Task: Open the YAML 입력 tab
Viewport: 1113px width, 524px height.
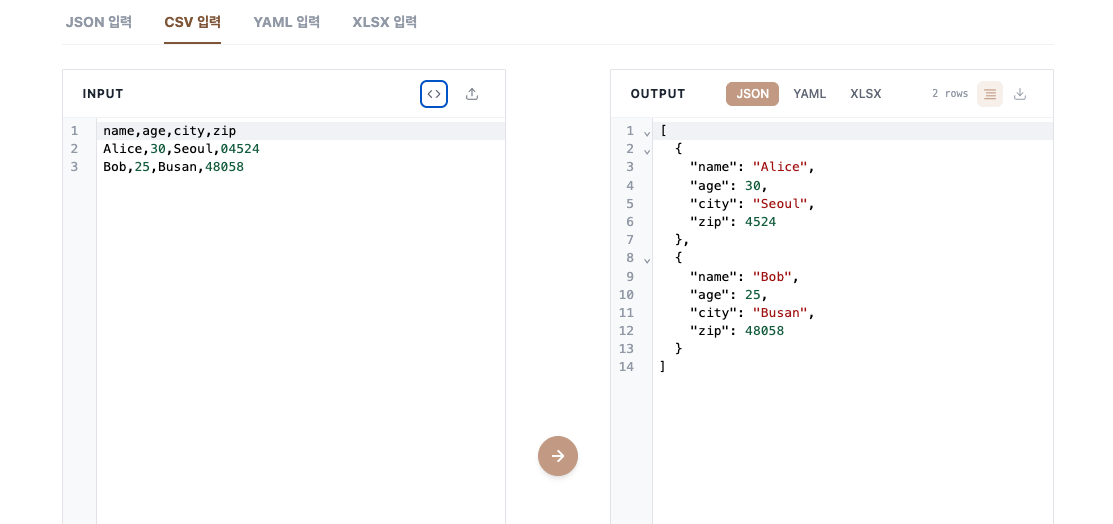Action: click(x=287, y=22)
